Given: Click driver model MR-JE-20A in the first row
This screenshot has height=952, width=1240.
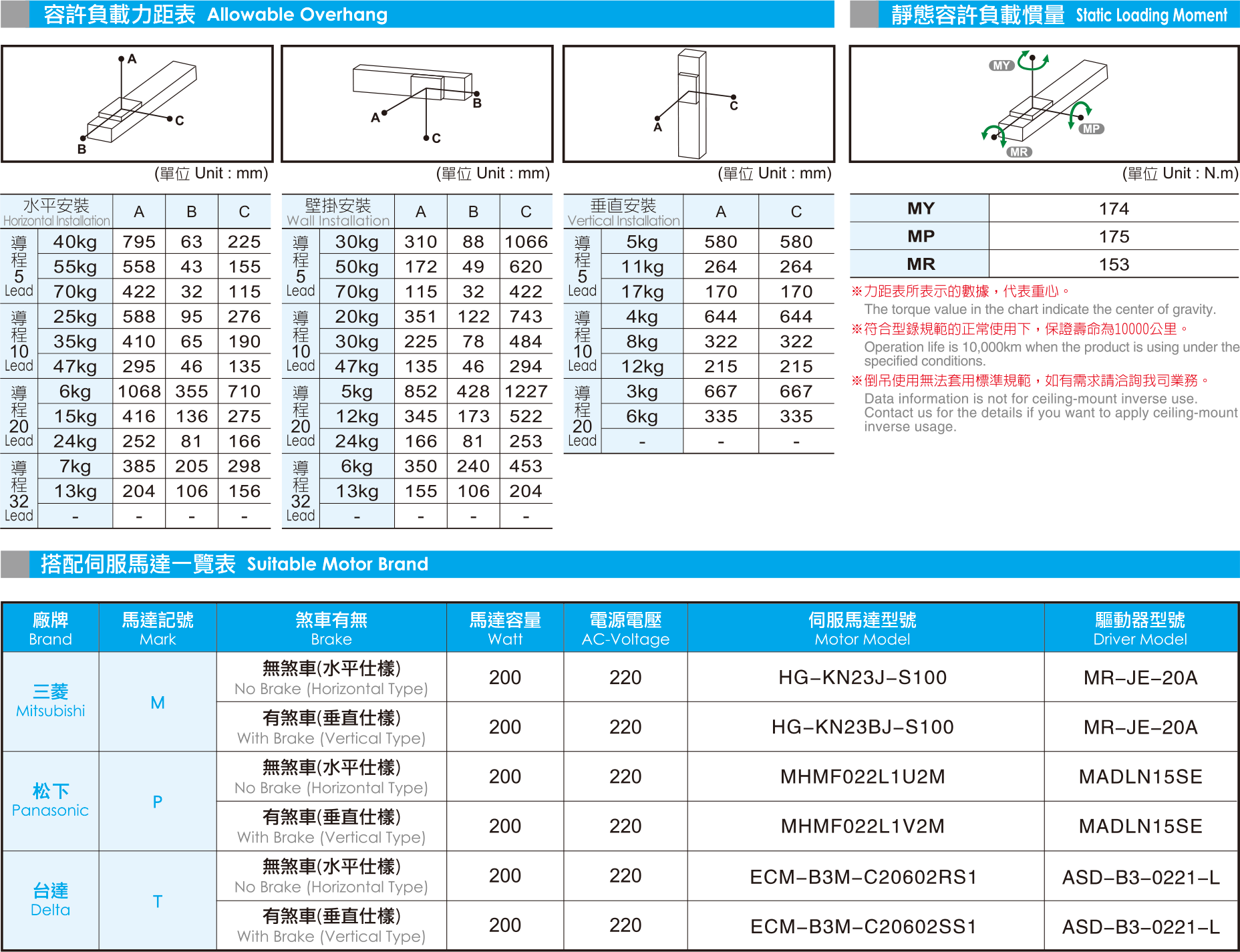Looking at the screenshot, I should [1140, 677].
